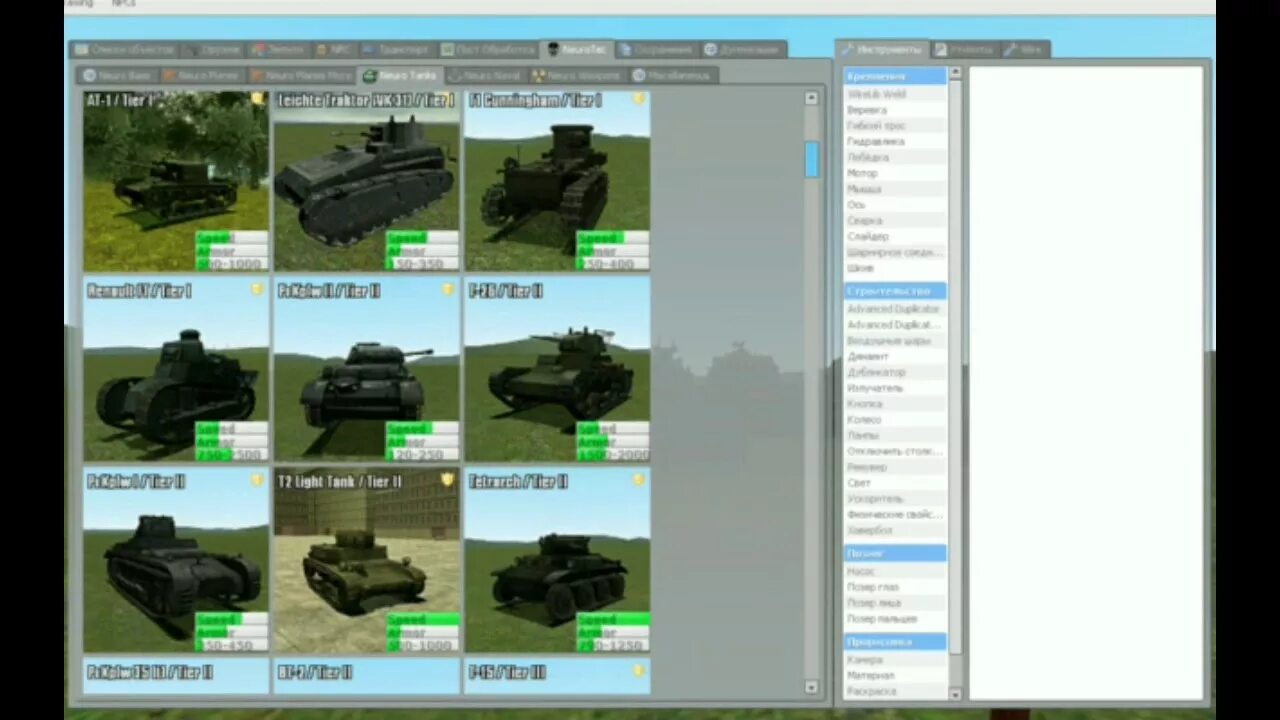The width and height of the screenshot is (1280, 720).
Task: Open the Neuro Naval category
Action: click(x=485, y=75)
